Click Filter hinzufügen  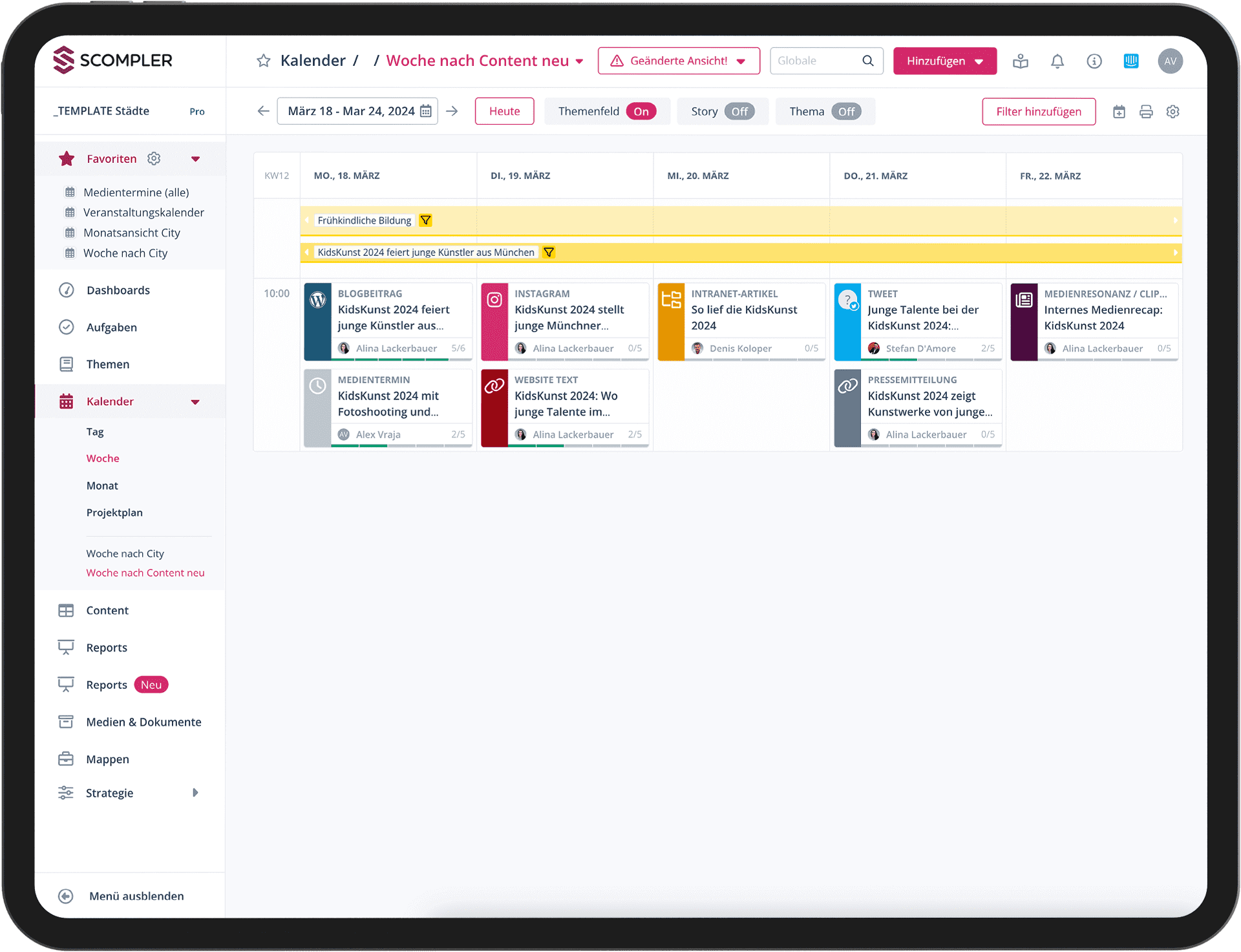[1038, 111]
